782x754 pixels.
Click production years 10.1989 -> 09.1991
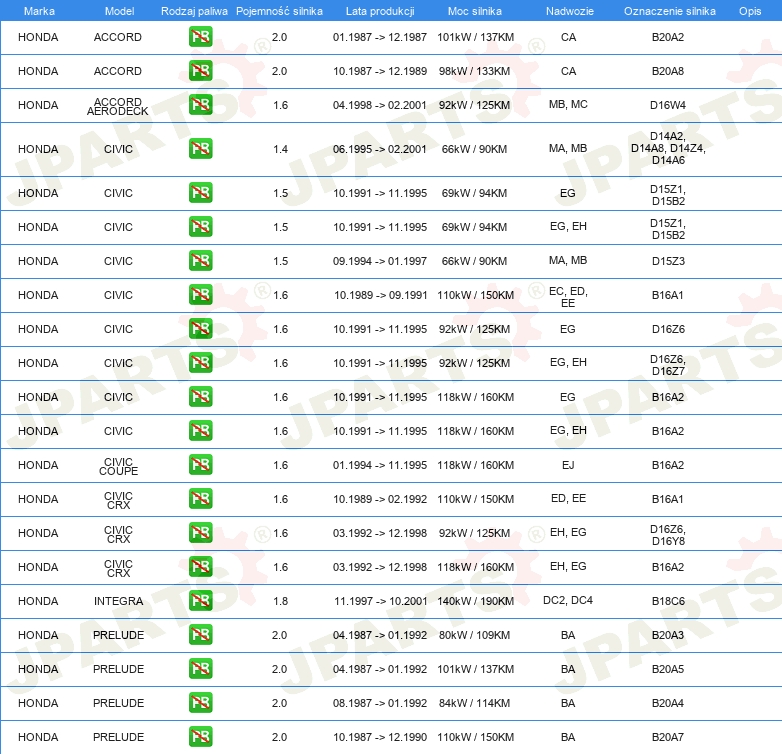381,295
